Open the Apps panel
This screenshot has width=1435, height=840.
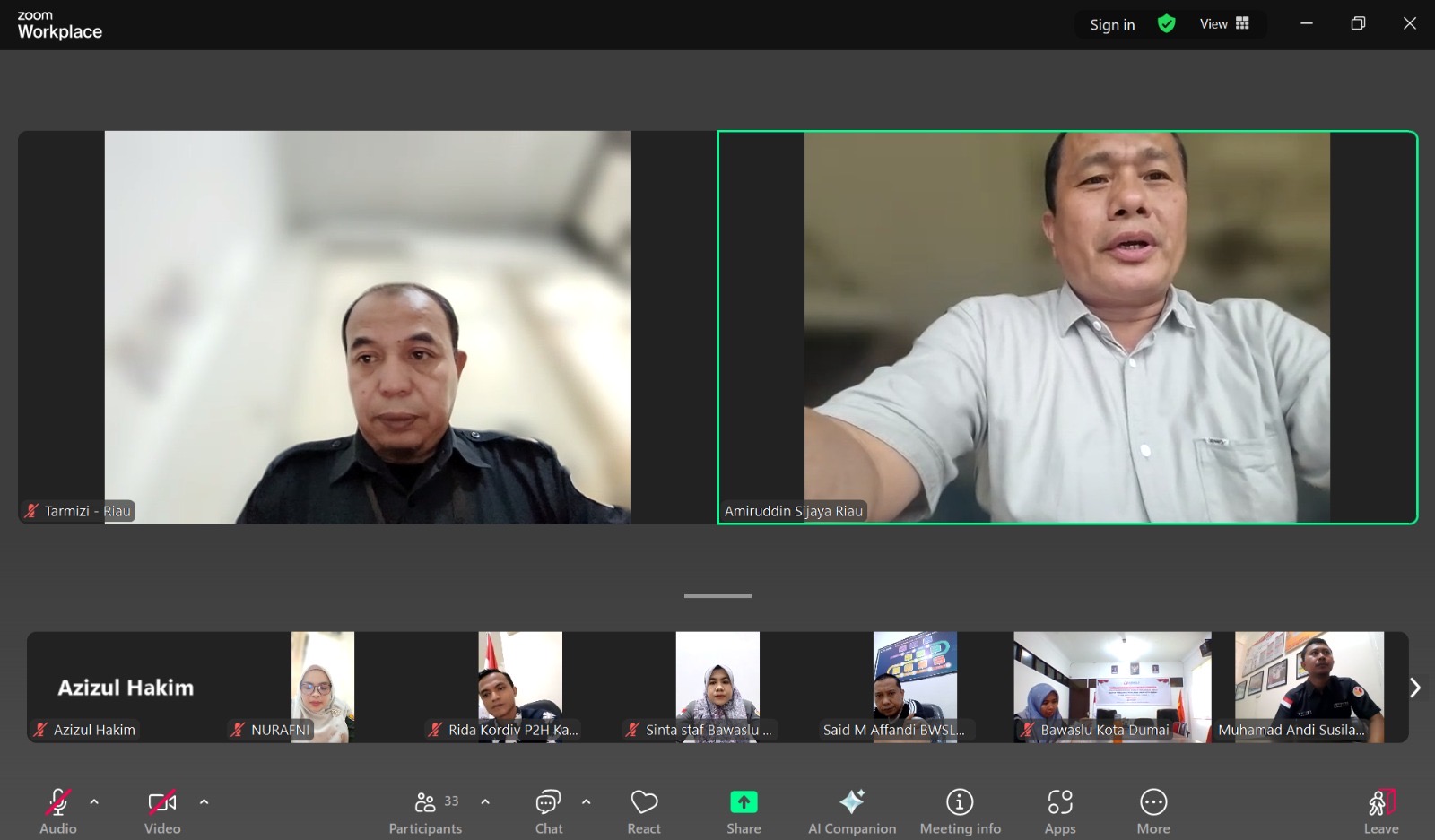(1059, 801)
